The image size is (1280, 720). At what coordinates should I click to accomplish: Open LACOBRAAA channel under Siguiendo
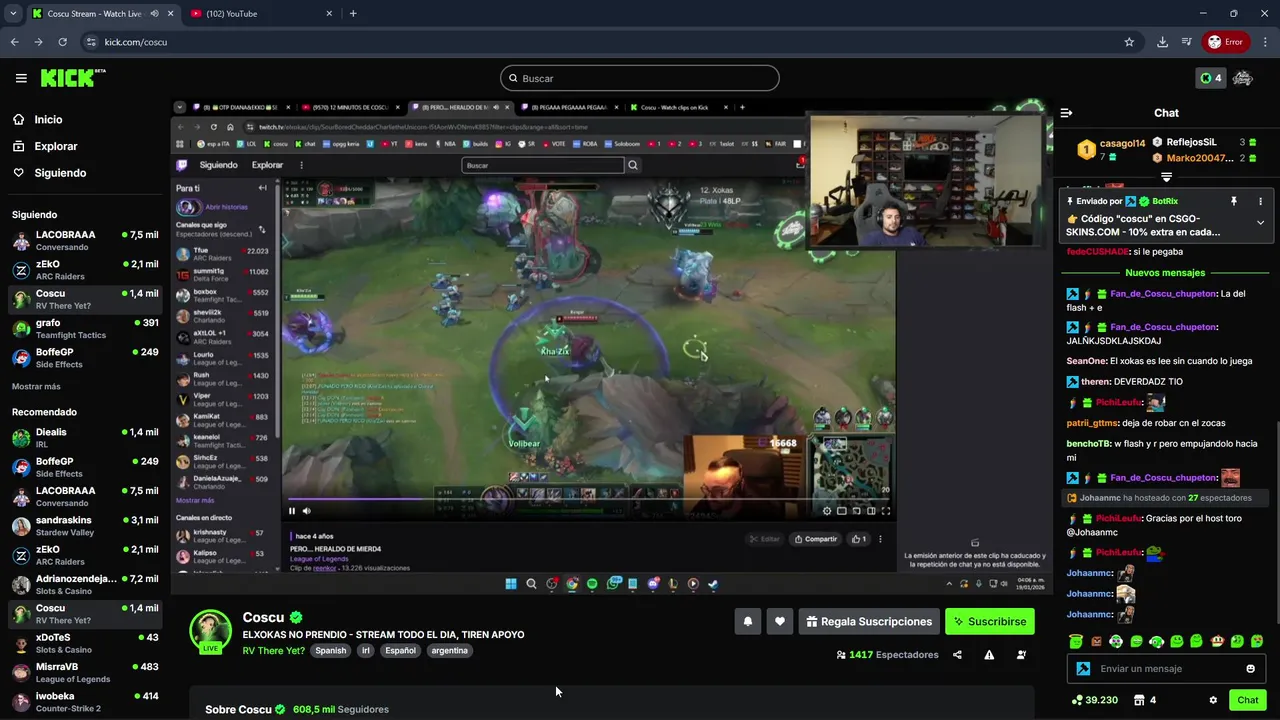pos(83,241)
